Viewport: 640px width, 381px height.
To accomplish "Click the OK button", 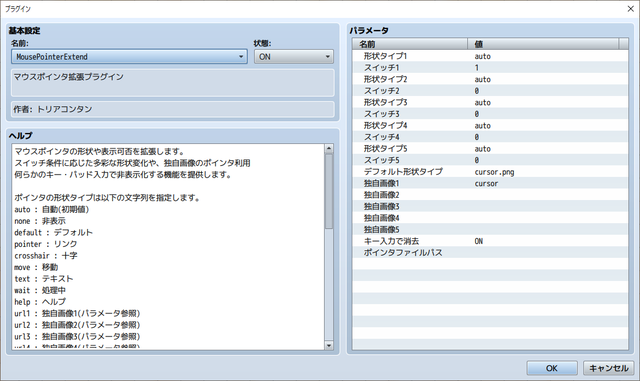I will [551, 368].
